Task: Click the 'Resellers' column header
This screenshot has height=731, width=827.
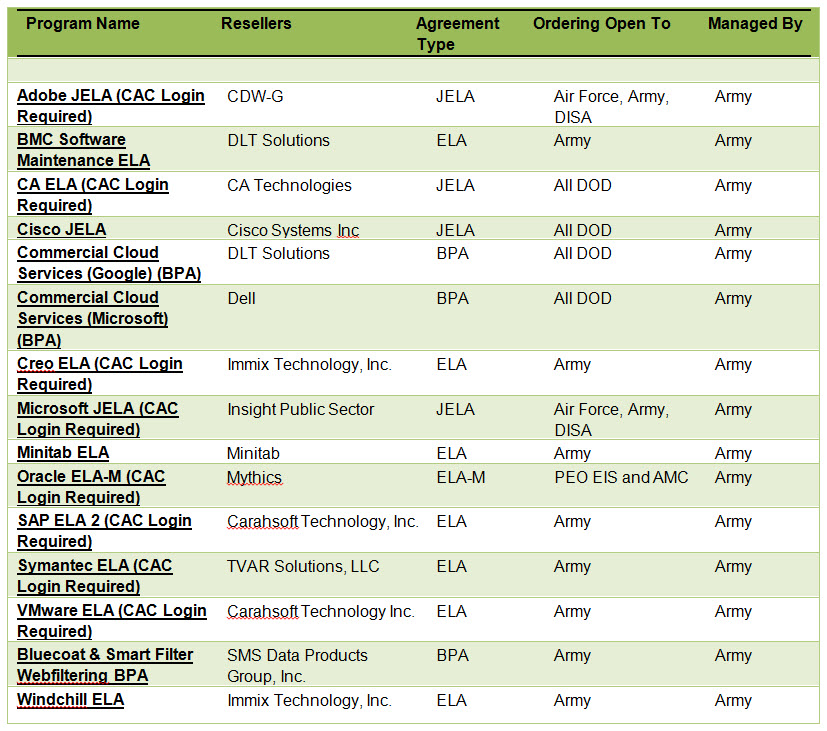Action: pos(256,24)
